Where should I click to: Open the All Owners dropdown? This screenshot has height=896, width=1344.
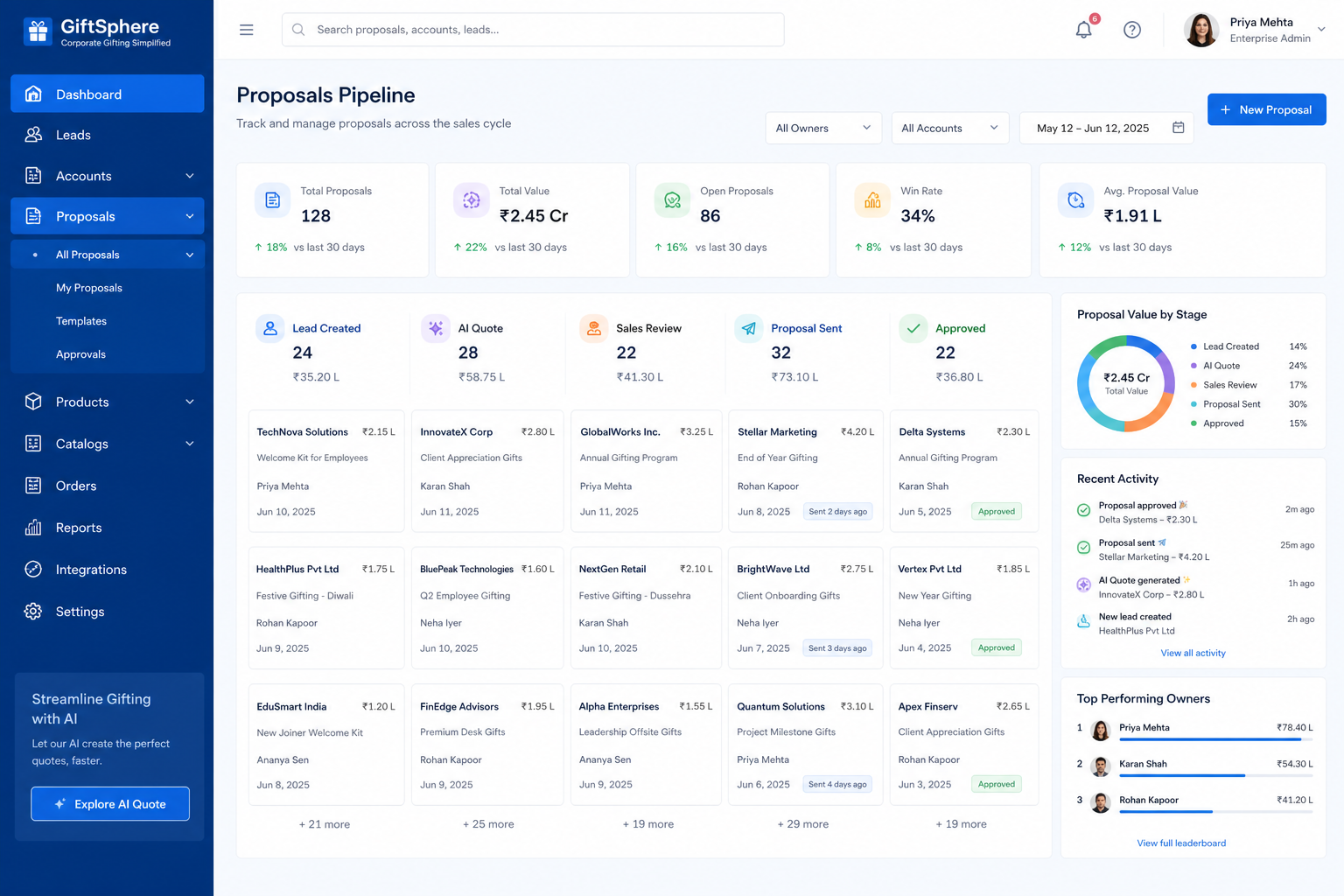(822, 128)
